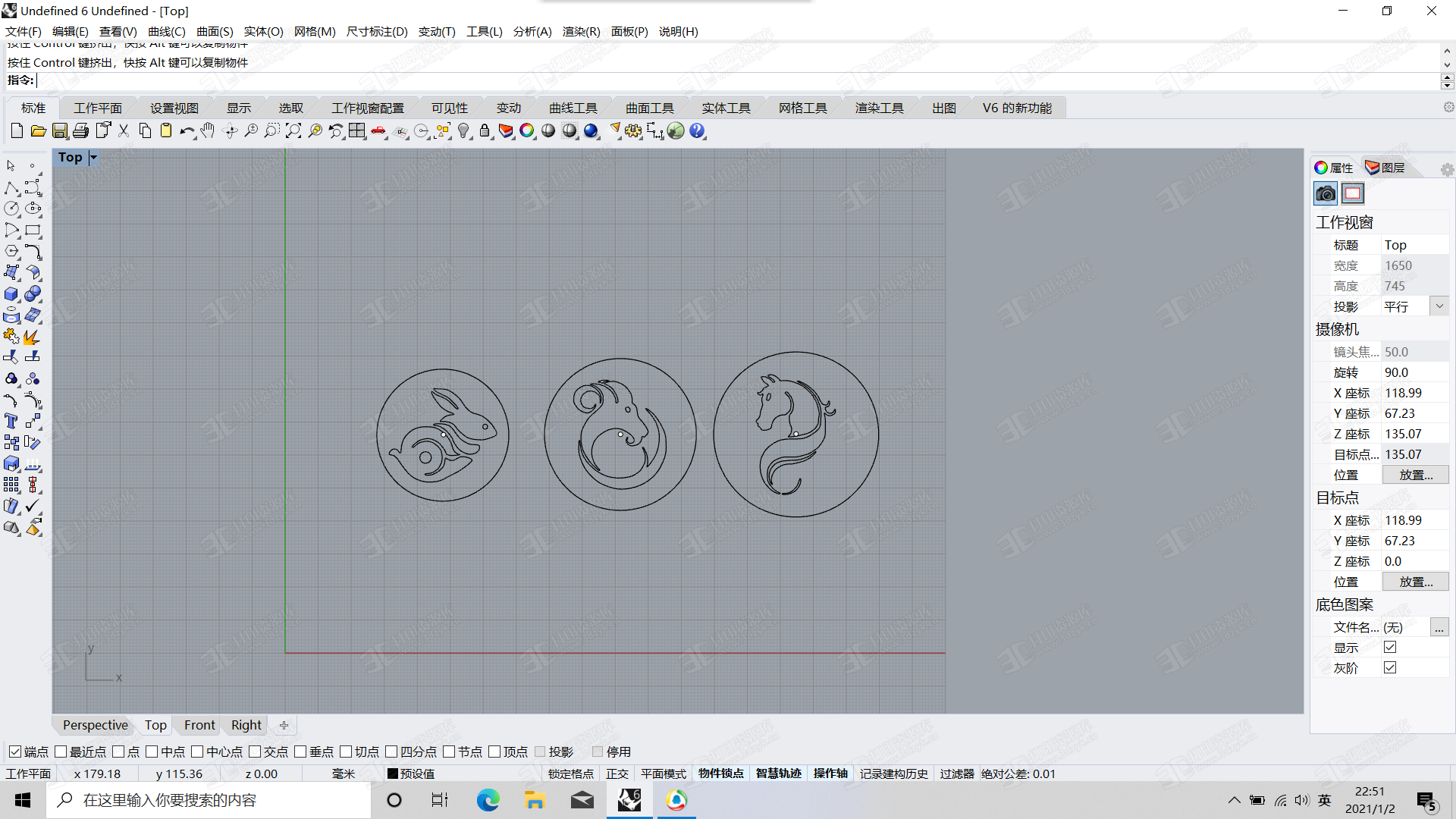Switch to the 实体工具 toolbar tab
This screenshot has height=819, width=1456.
pos(726,108)
